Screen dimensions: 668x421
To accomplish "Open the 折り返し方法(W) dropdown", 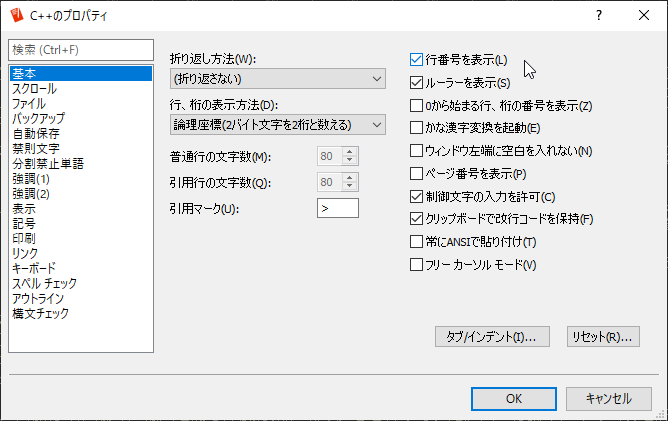I will point(278,79).
